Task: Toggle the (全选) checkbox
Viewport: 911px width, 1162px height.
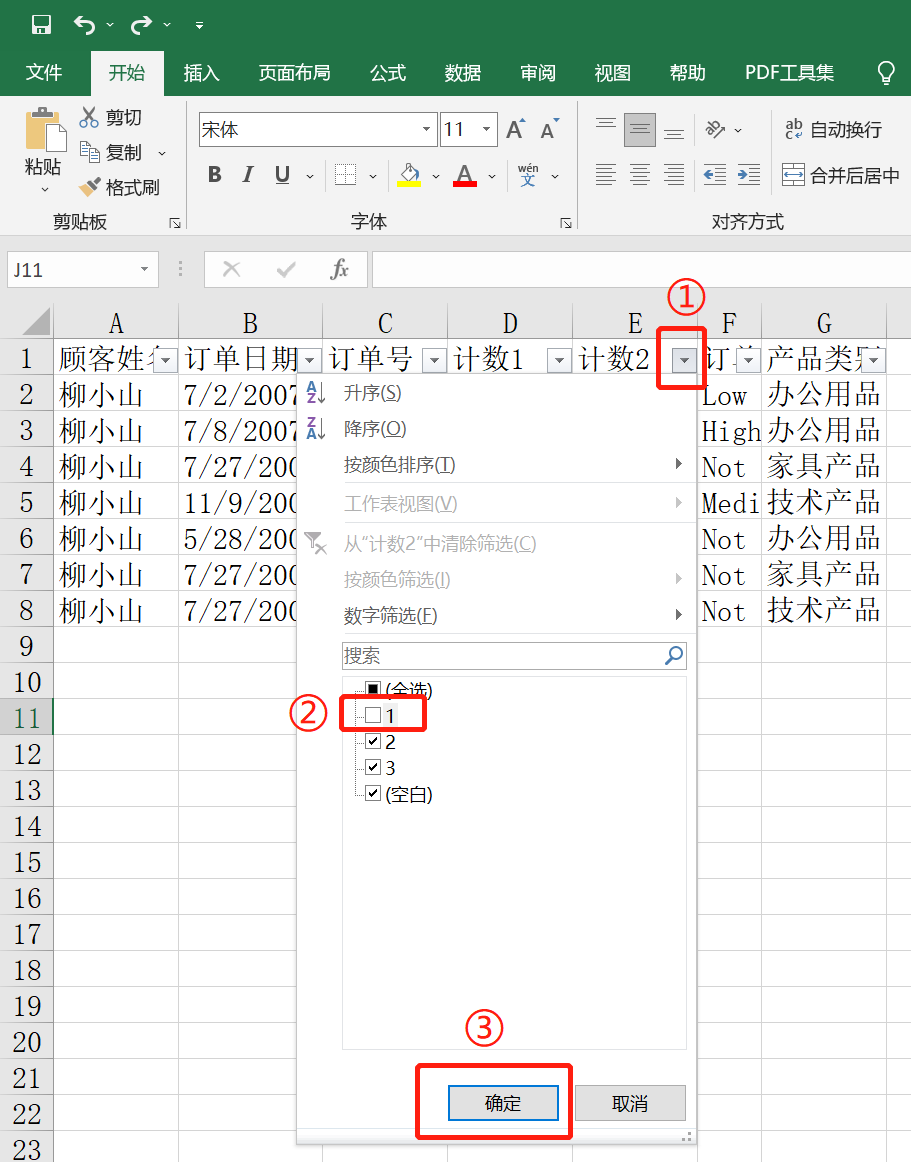Action: 374,690
